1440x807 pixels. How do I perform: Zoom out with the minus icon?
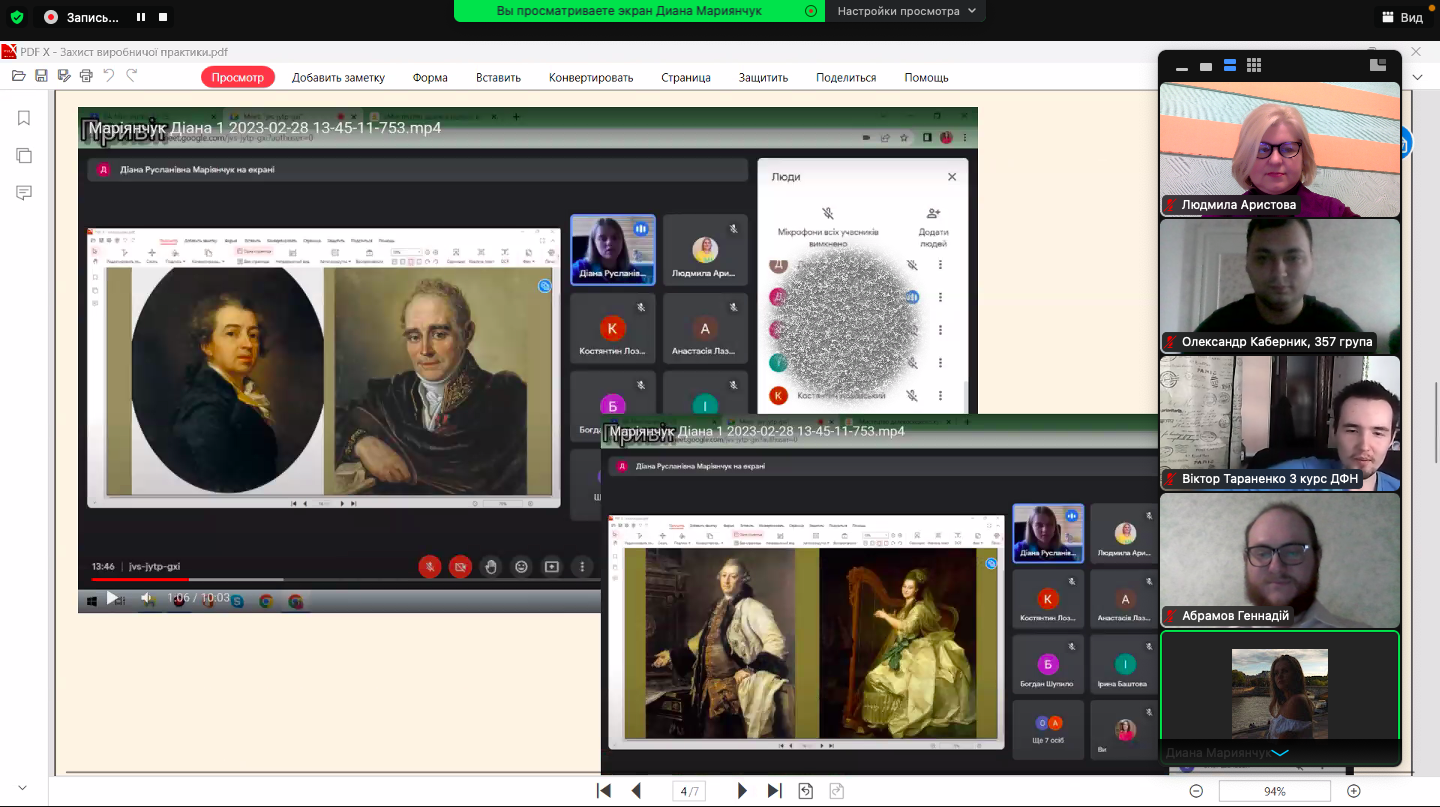pyautogui.click(x=1196, y=791)
